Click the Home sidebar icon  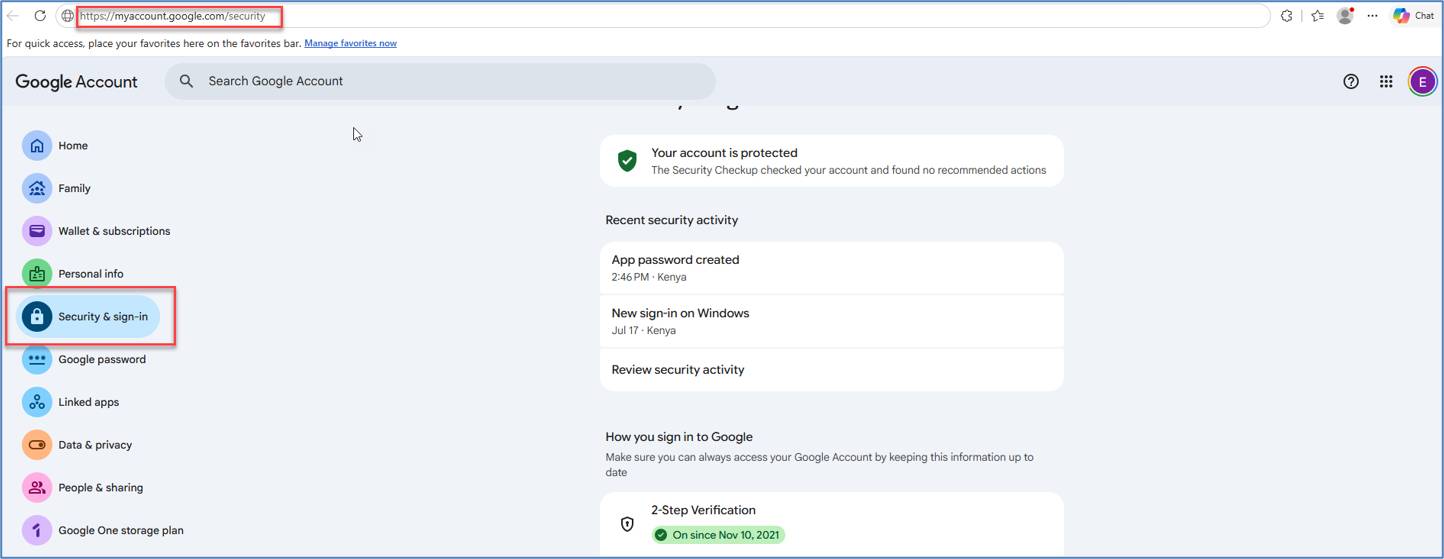point(37,146)
